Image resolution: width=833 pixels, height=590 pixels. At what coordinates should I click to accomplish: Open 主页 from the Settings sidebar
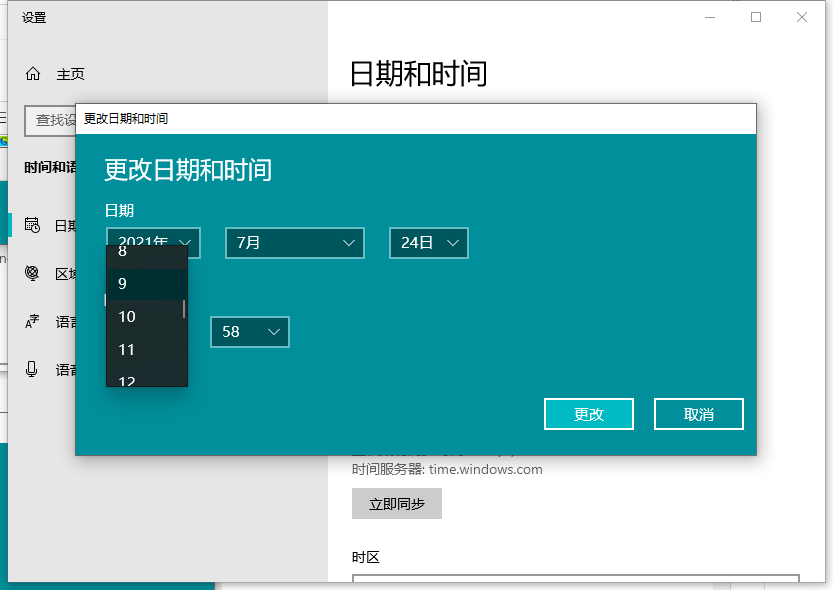coord(65,74)
